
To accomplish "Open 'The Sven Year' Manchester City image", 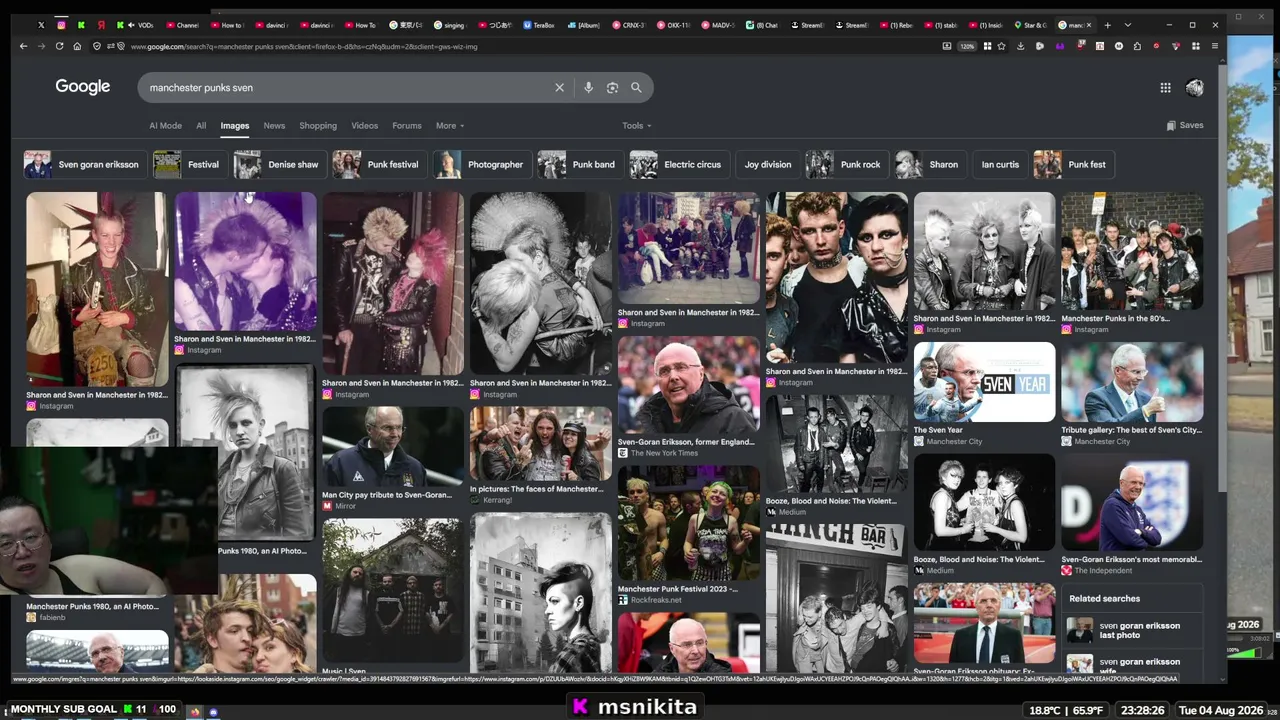I will [984, 383].
